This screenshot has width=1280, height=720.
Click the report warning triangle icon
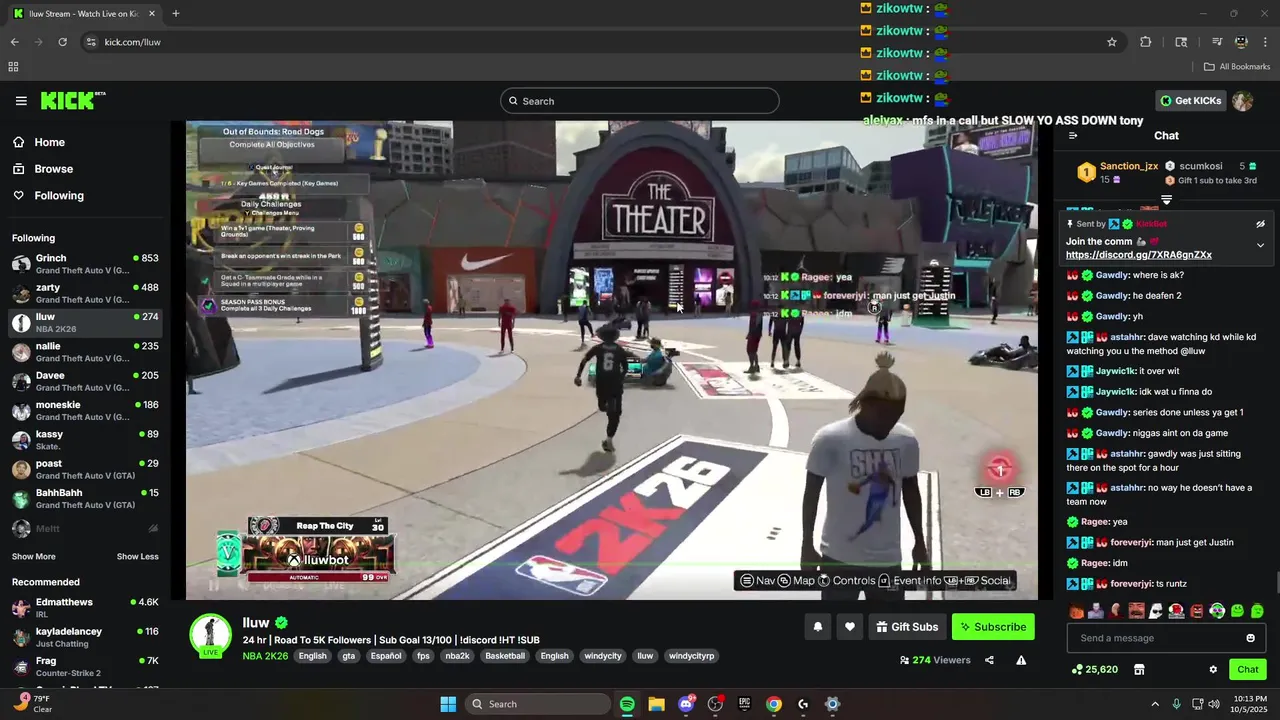click(x=1021, y=660)
